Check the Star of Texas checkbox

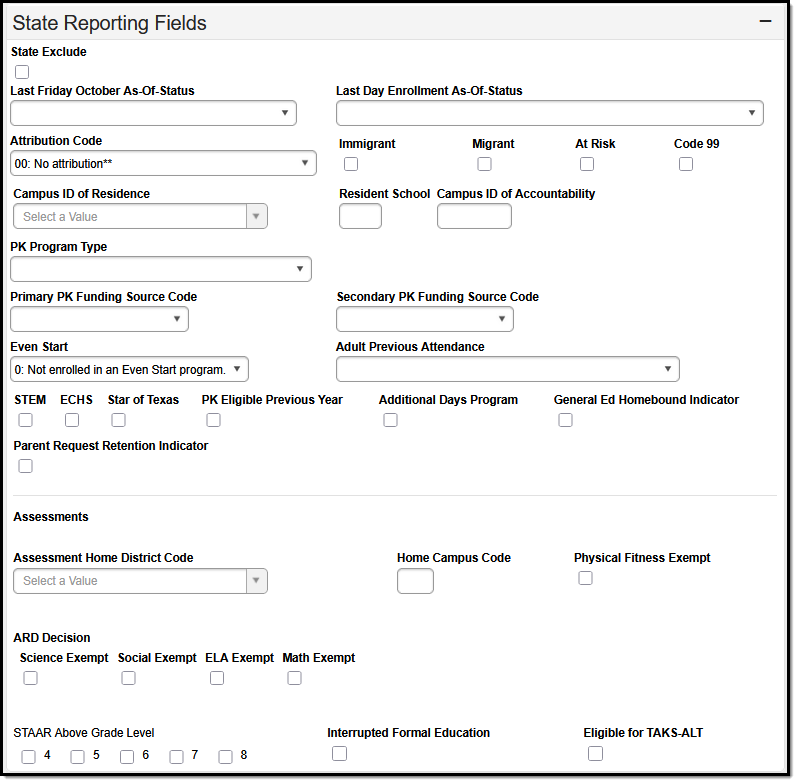[118, 420]
